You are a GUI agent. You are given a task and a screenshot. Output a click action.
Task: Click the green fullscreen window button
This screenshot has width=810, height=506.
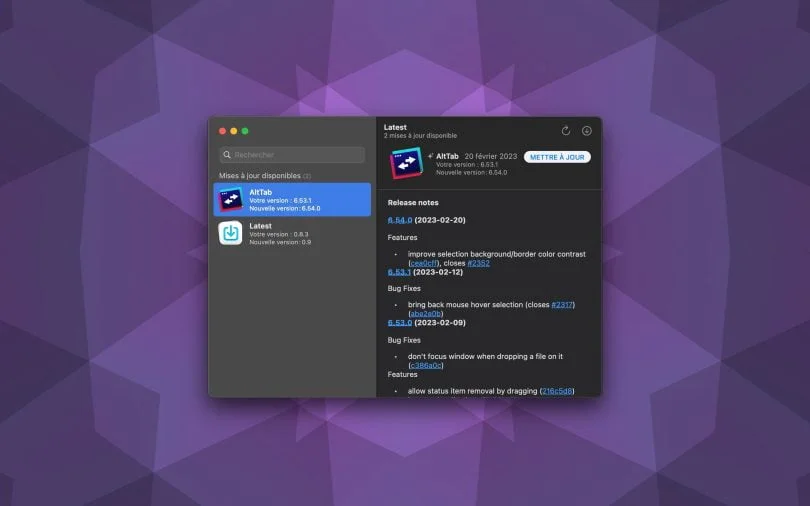(245, 131)
